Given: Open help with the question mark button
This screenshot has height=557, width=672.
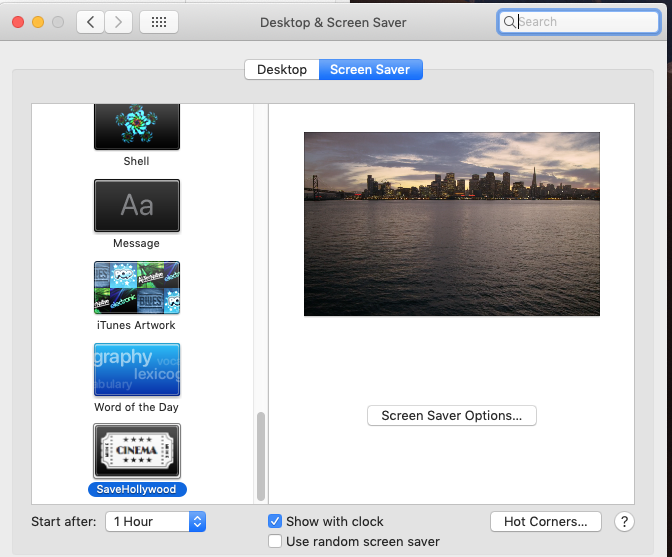Looking at the screenshot, I should 624,521.
